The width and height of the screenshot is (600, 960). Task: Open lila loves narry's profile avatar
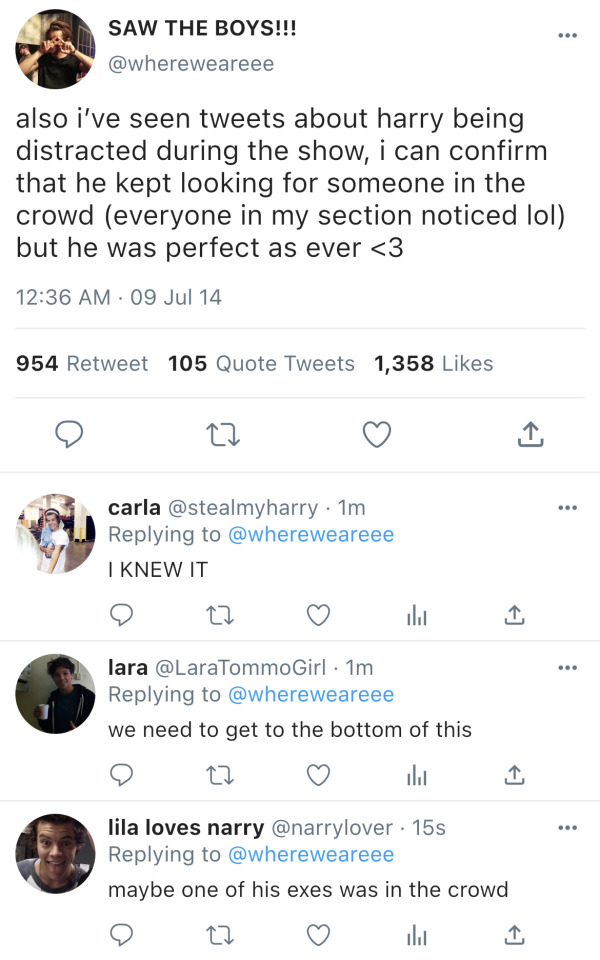56,852
